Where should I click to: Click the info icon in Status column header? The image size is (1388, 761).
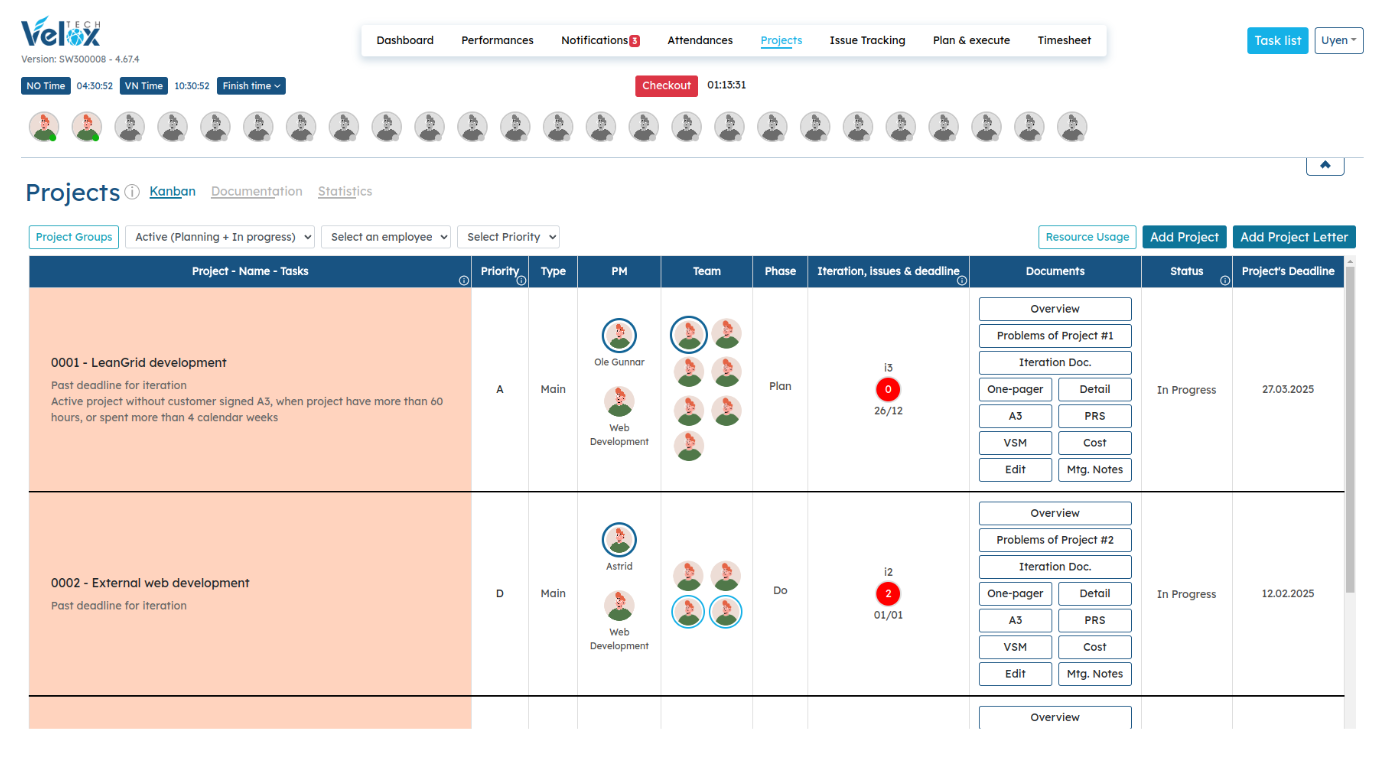click(1225, 281)
